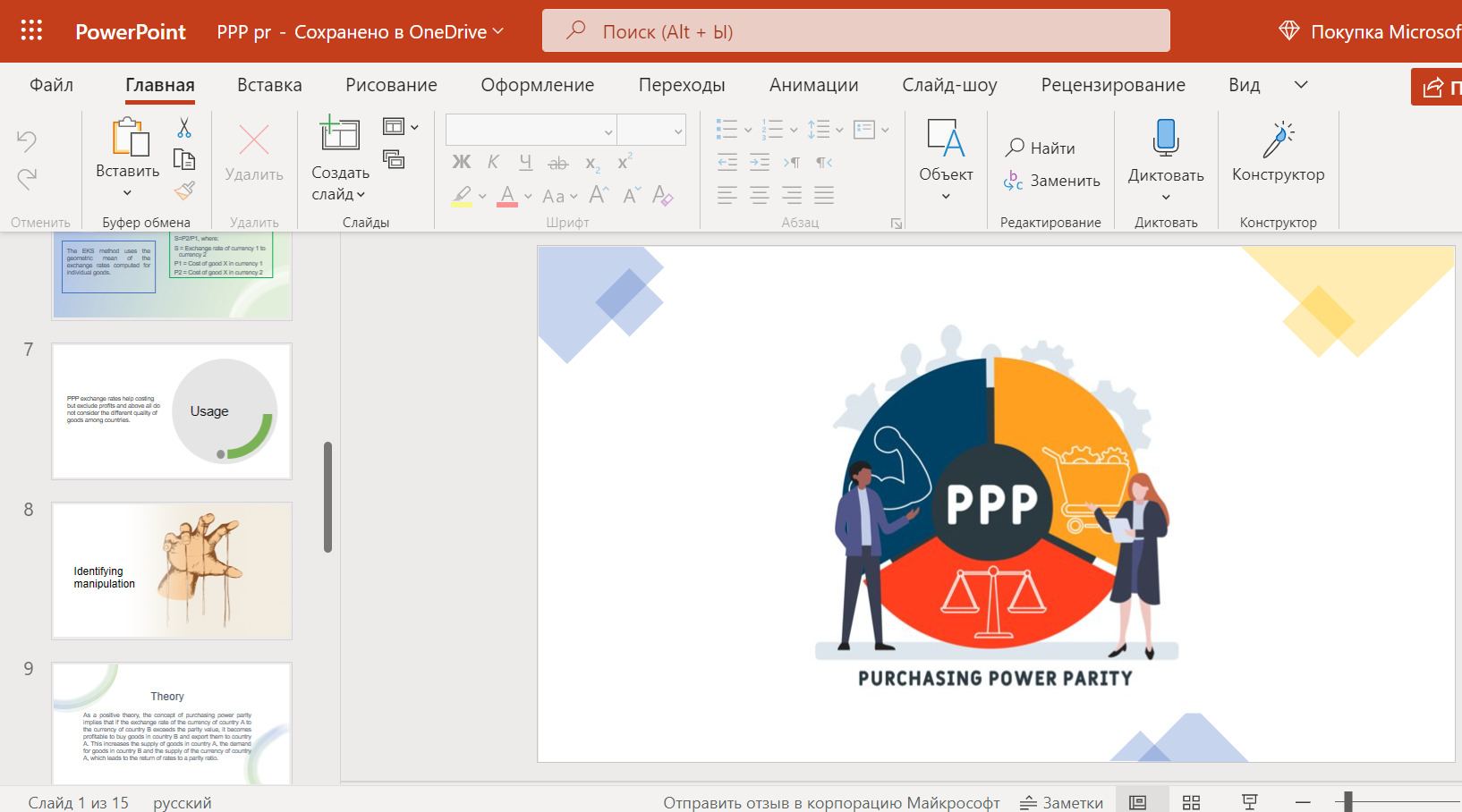Open the Вставка ribbon tab
1462x812 pixels.
269,85
